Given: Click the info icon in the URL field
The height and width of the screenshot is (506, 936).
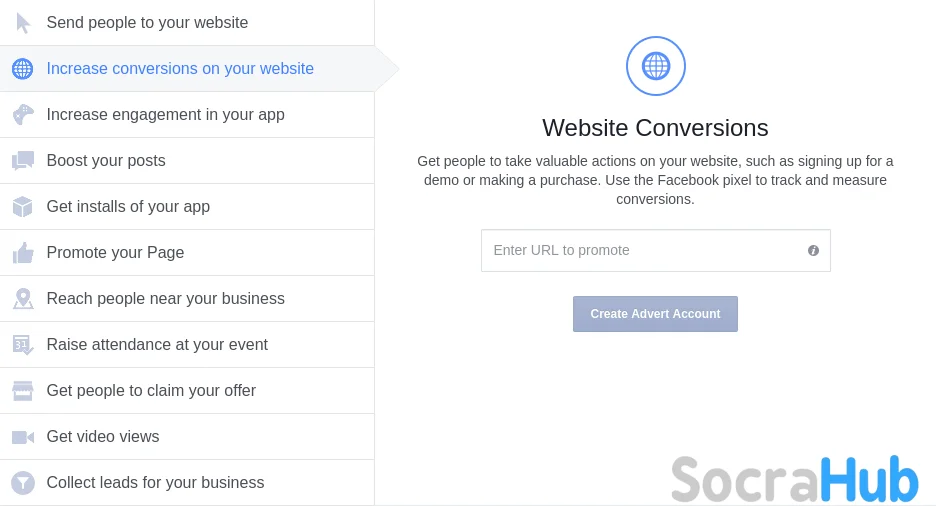Looking at the screenshot, I should pyautogui.click(x=813, y=251).
